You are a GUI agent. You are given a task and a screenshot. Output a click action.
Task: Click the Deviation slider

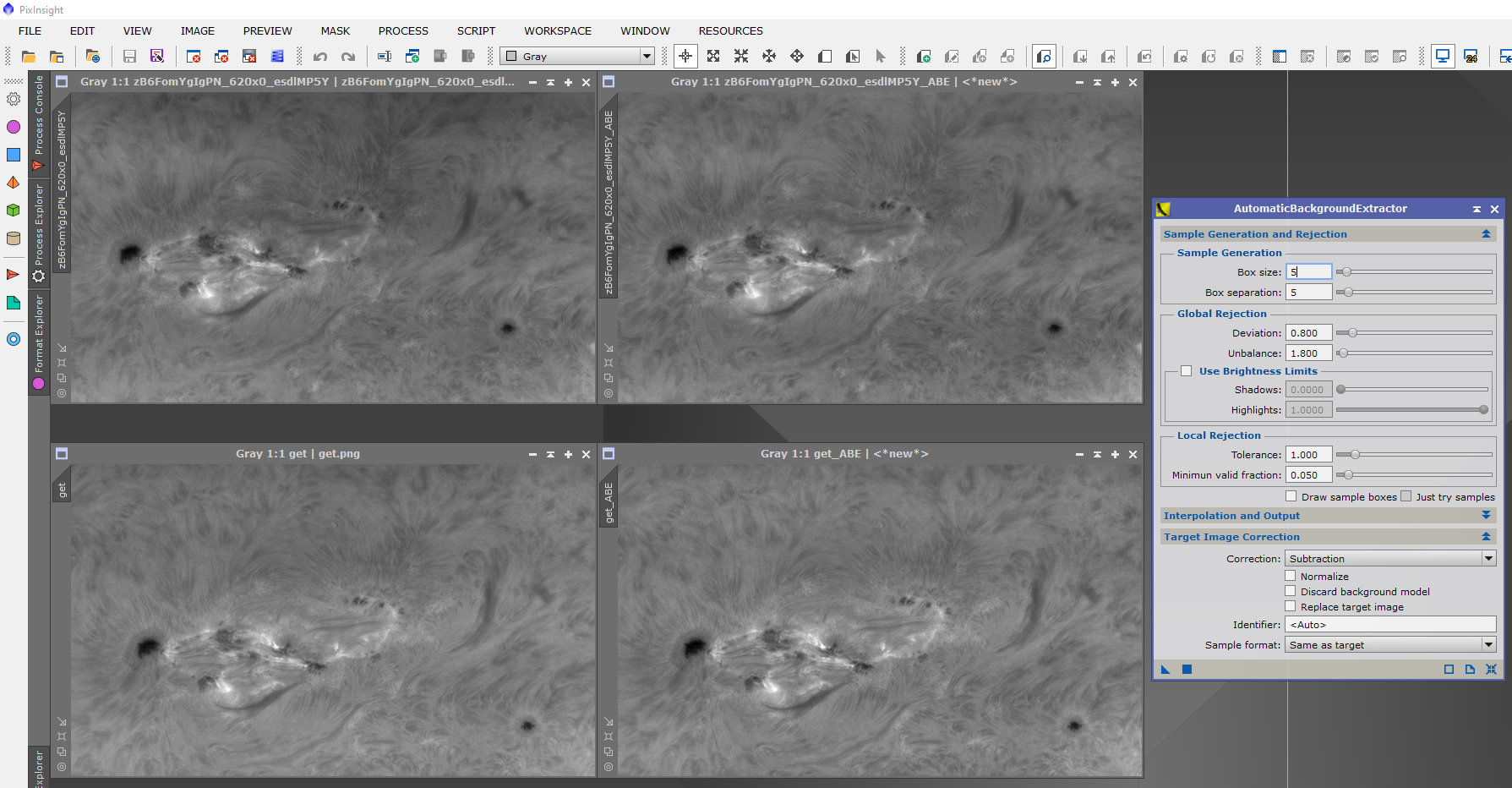(1414, 333)
